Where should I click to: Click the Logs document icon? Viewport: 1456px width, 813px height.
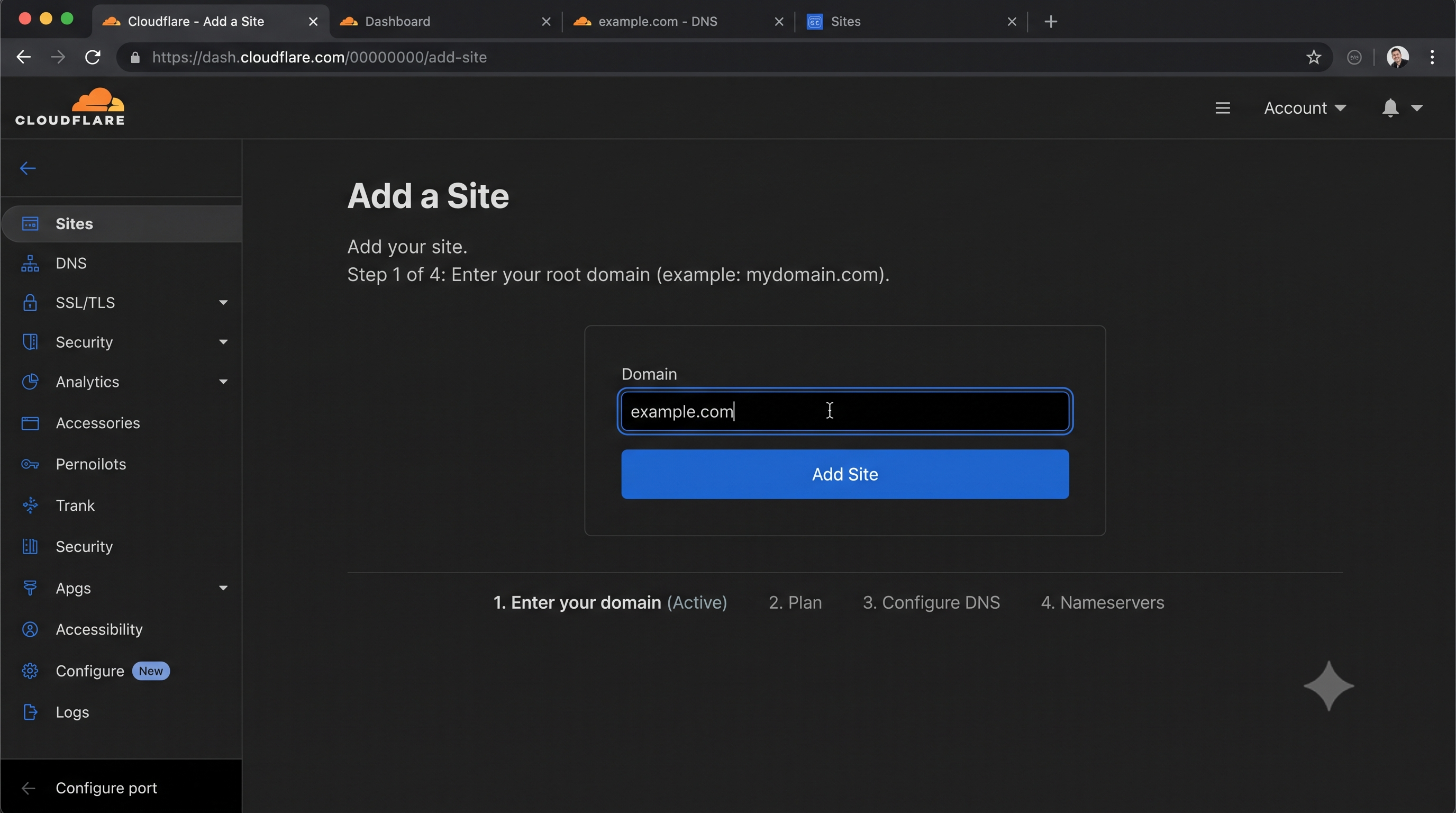pos(30,712)
